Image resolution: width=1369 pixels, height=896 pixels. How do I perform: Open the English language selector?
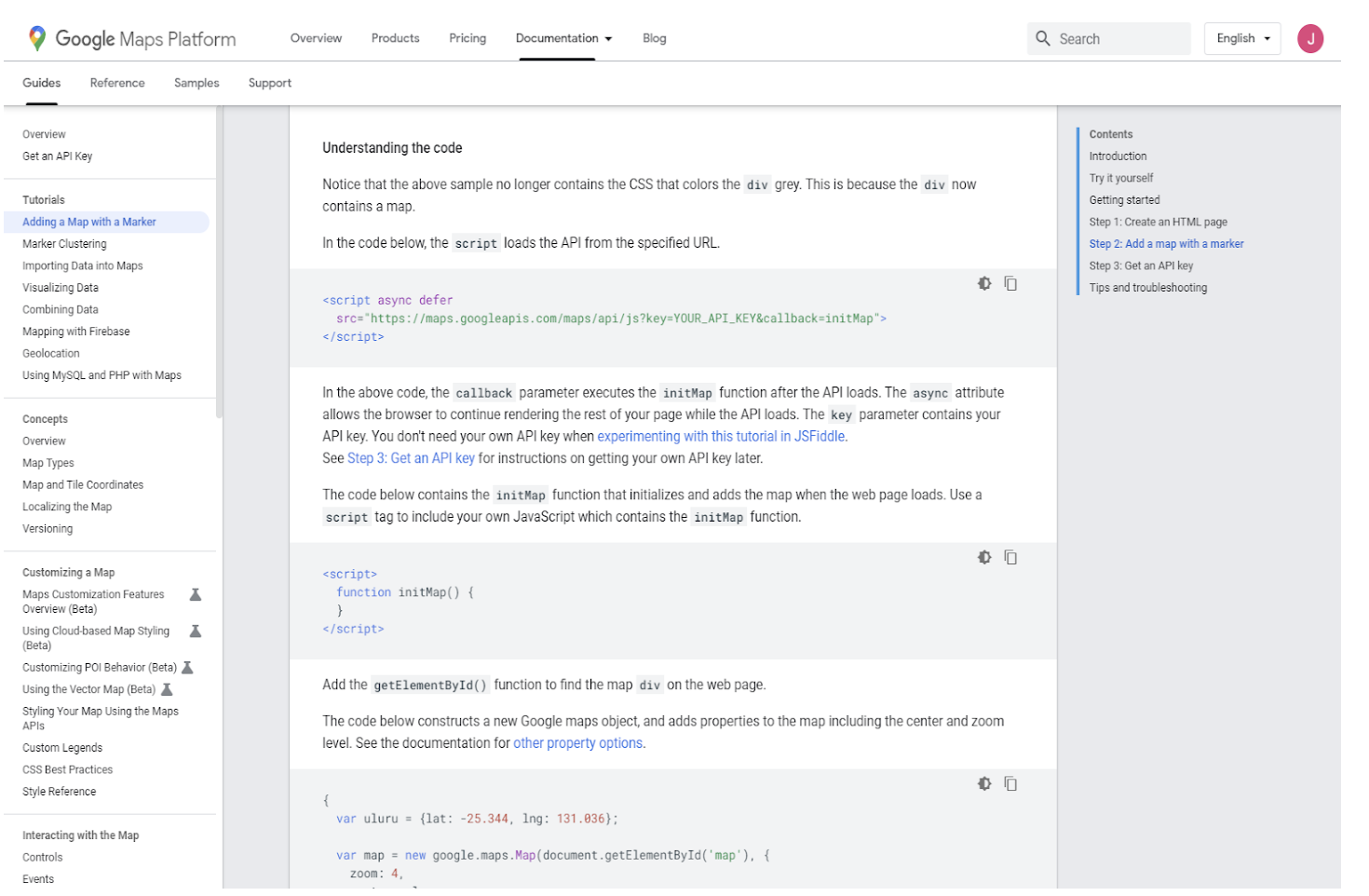coord(1242,38)
